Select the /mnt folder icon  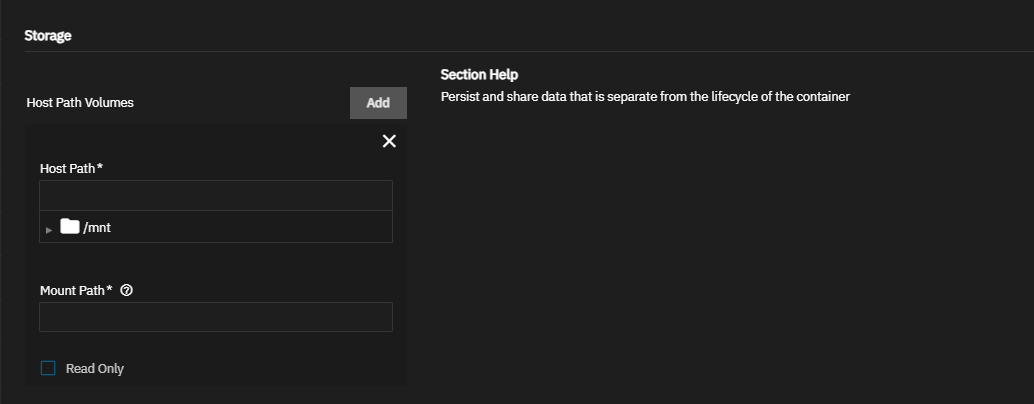click(x=69, y=227)
